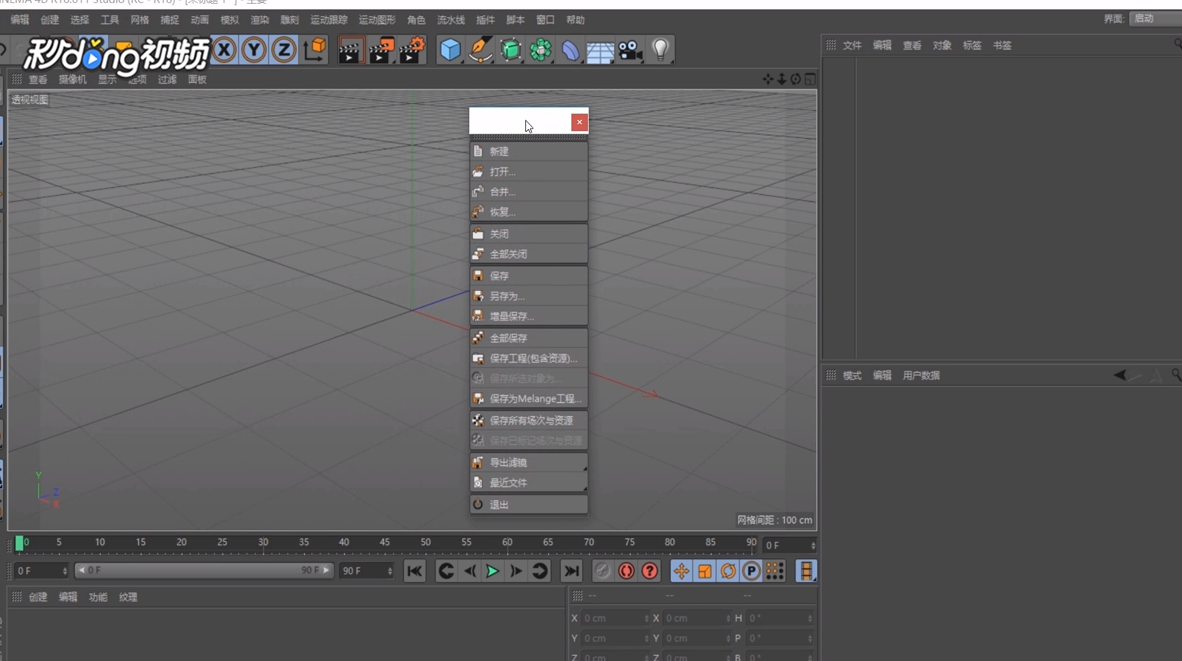Expand 导出滤镜 submenu
Screen dimensions: 1182x661
528,463
